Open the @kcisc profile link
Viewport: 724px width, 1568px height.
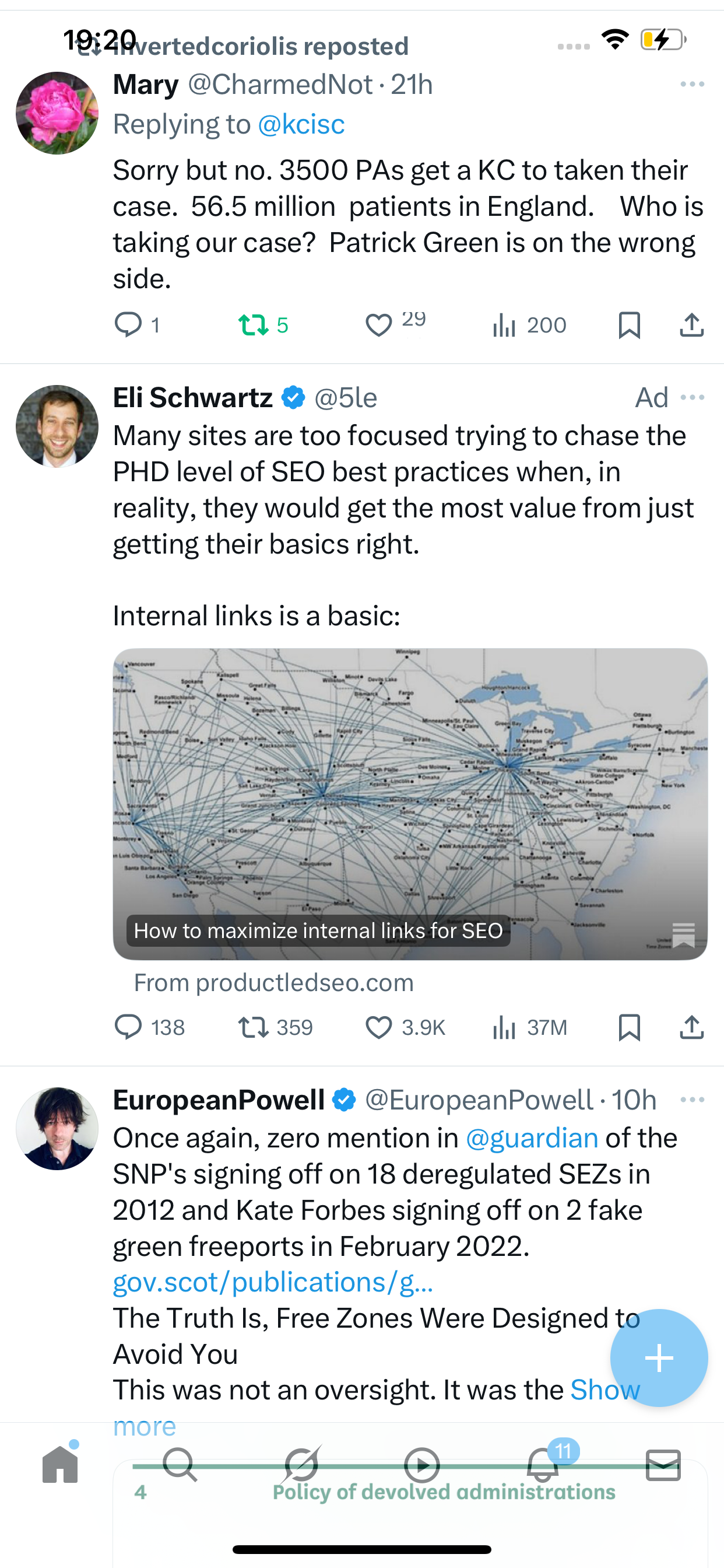click(301, 125)
